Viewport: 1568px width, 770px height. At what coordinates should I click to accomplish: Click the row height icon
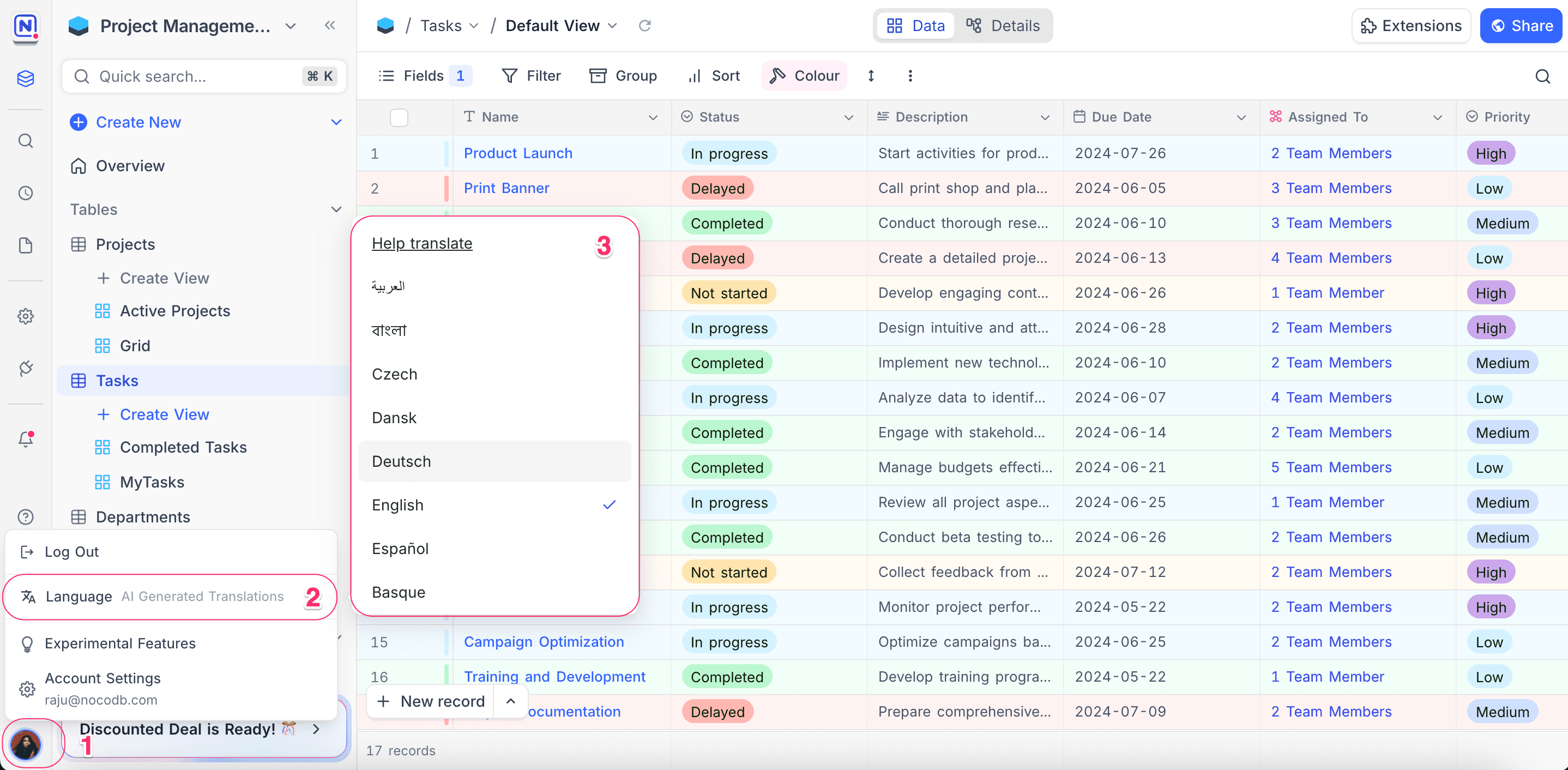[x=871, y=75]
